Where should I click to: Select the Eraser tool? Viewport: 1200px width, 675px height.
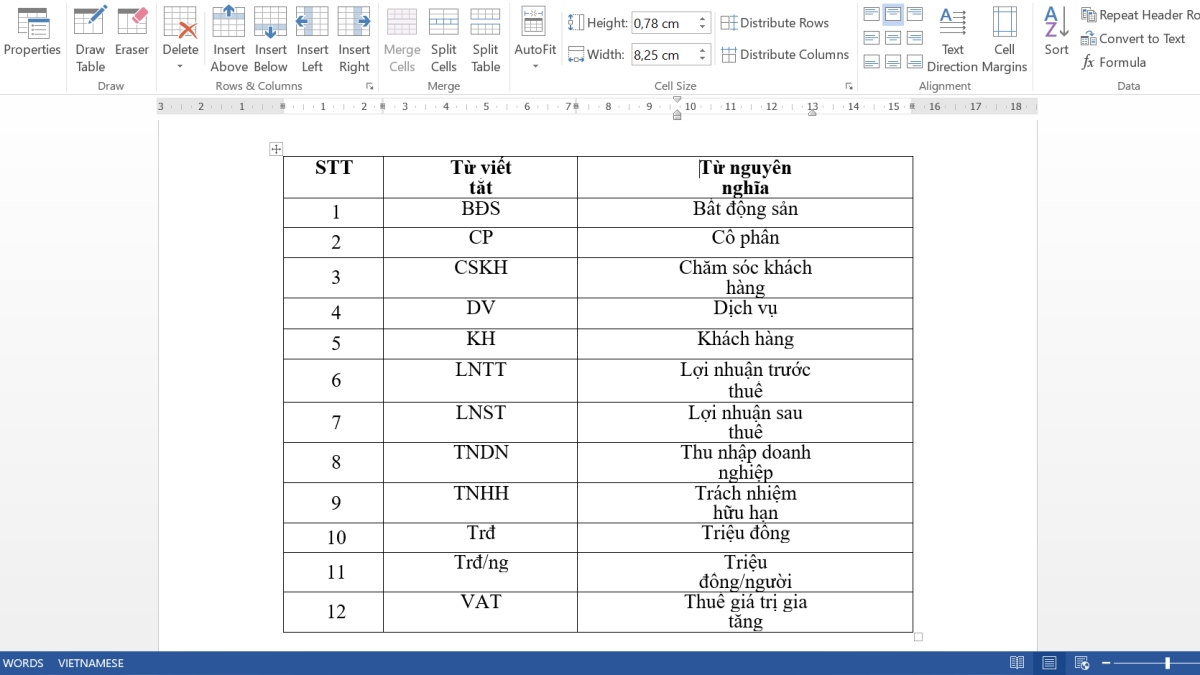[132, 30]
